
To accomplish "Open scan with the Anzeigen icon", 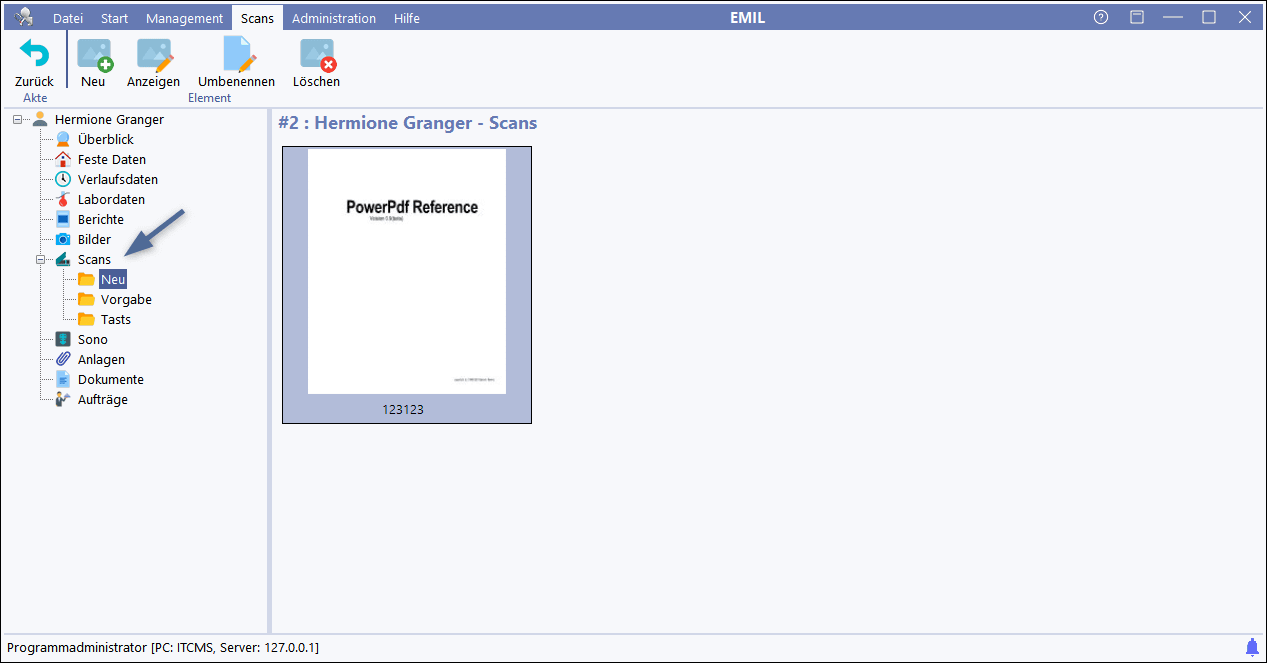I will (x=153, y=54).
